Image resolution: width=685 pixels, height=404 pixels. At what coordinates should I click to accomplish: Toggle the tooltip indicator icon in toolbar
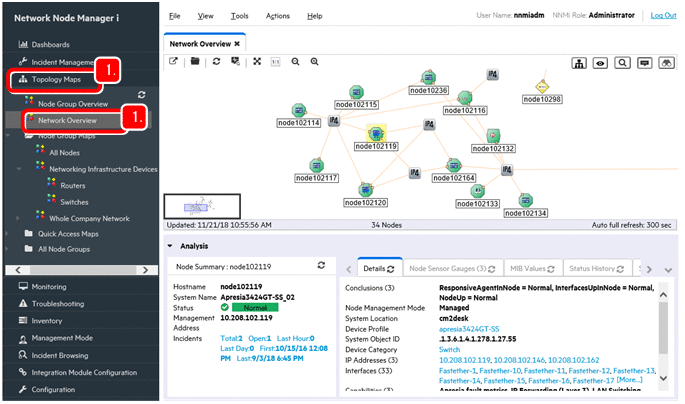pyautogui.click(x=643, y=62)
